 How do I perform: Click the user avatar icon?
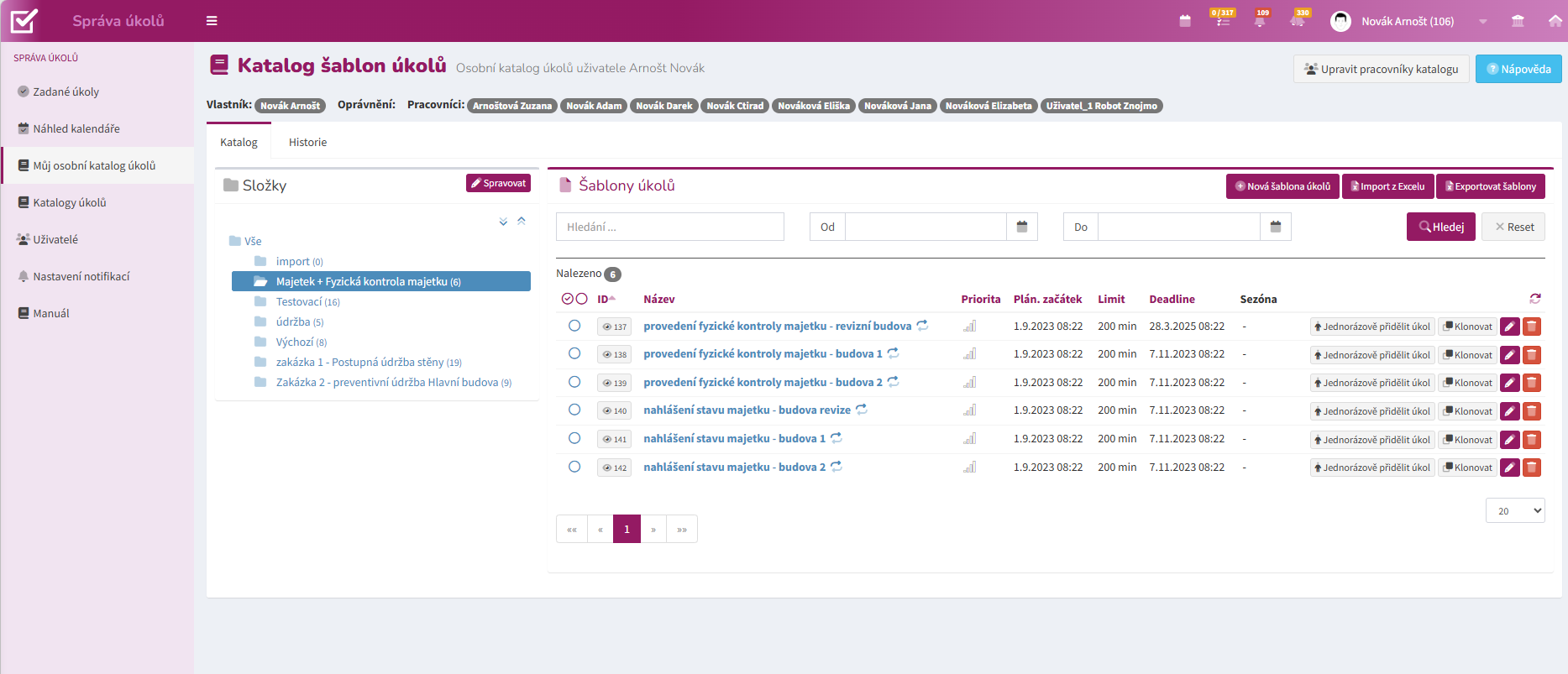tap(1341, 21)
